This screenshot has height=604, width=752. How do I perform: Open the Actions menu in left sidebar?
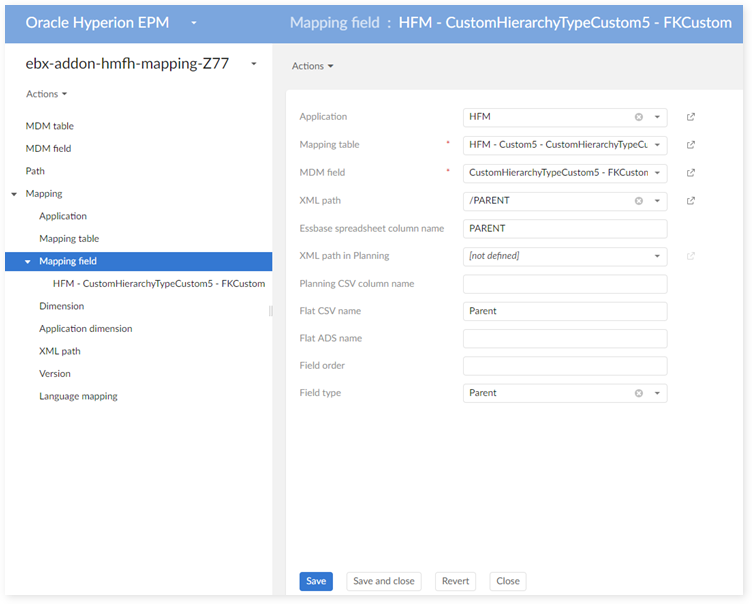click(47, 94)
